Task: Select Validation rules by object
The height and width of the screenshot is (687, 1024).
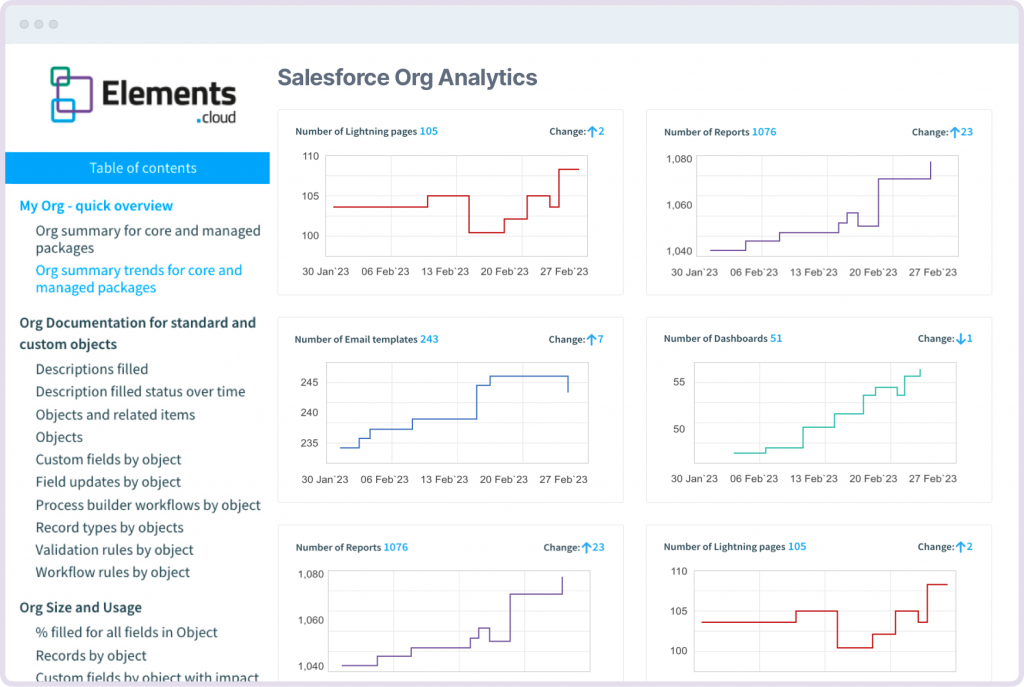Action: pyautogui.click(x=114, y=550)
